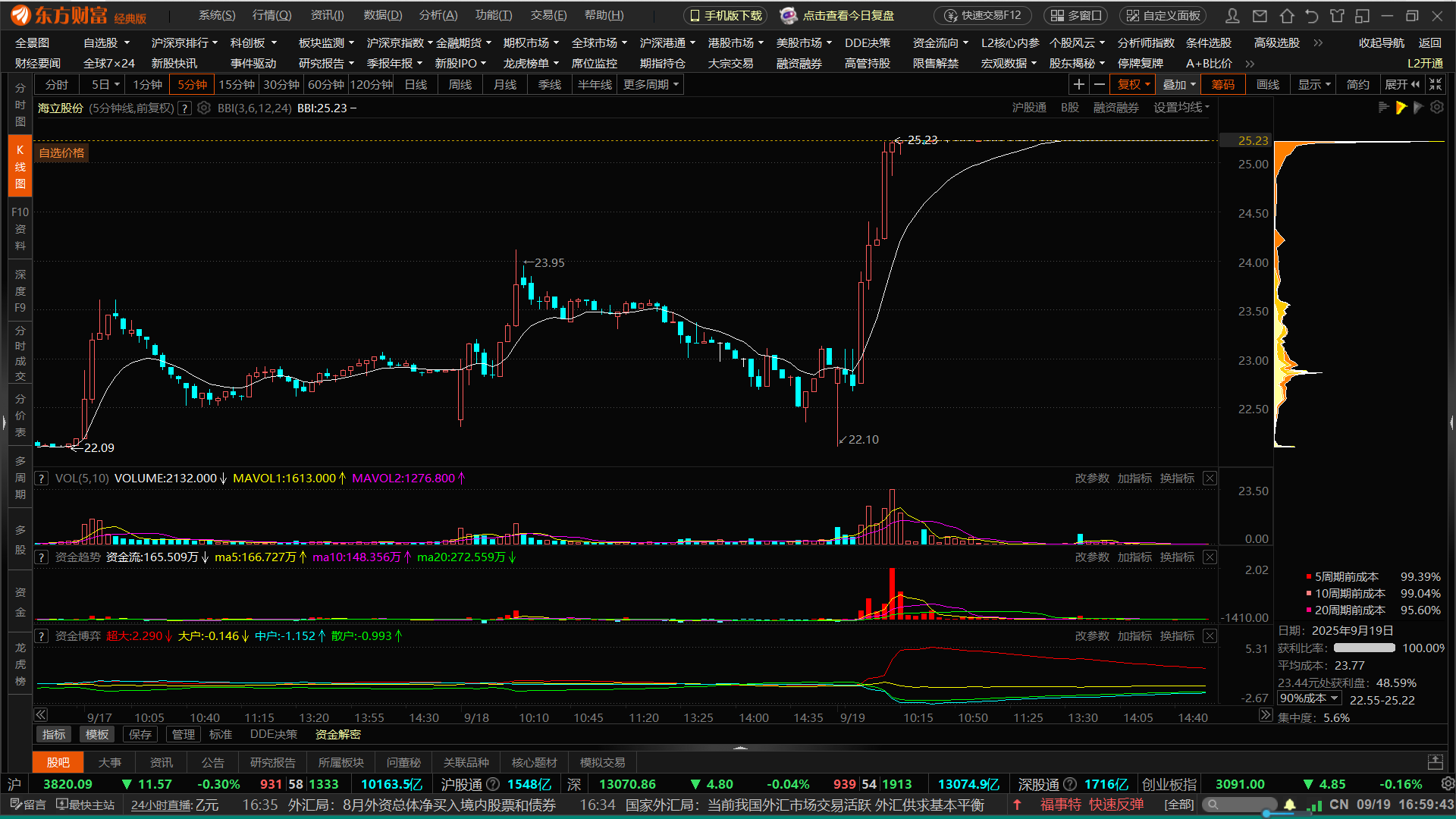This screenshot has width=1456, height=819.
Task: Open 复权 dropdown
Action: [x=1133, y=84]
